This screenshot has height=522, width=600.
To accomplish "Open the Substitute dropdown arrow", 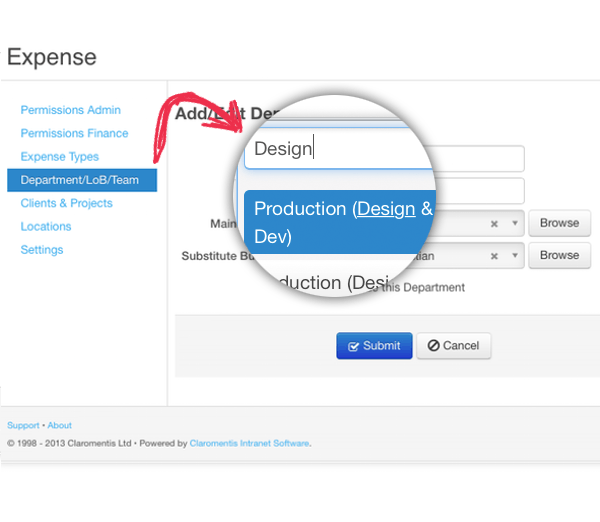I will click(515, 257).
